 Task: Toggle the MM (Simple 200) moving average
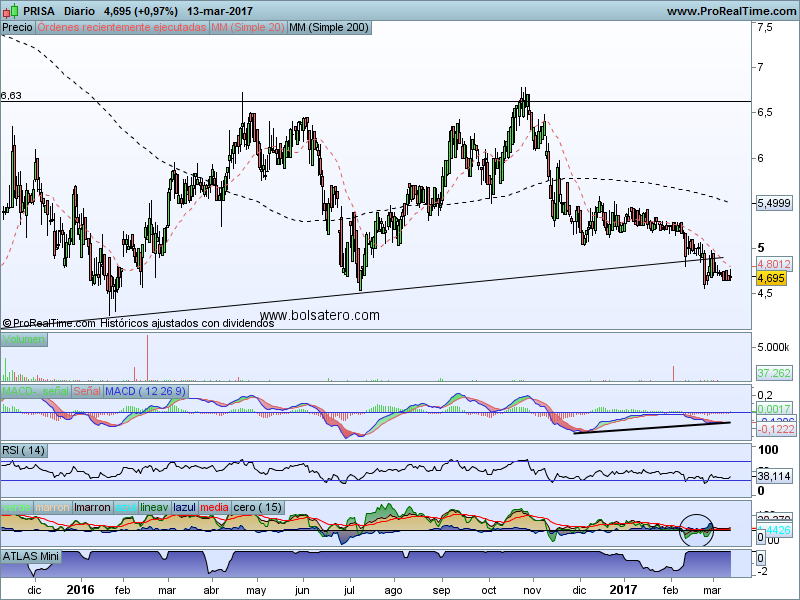click(x=328, y=28)
